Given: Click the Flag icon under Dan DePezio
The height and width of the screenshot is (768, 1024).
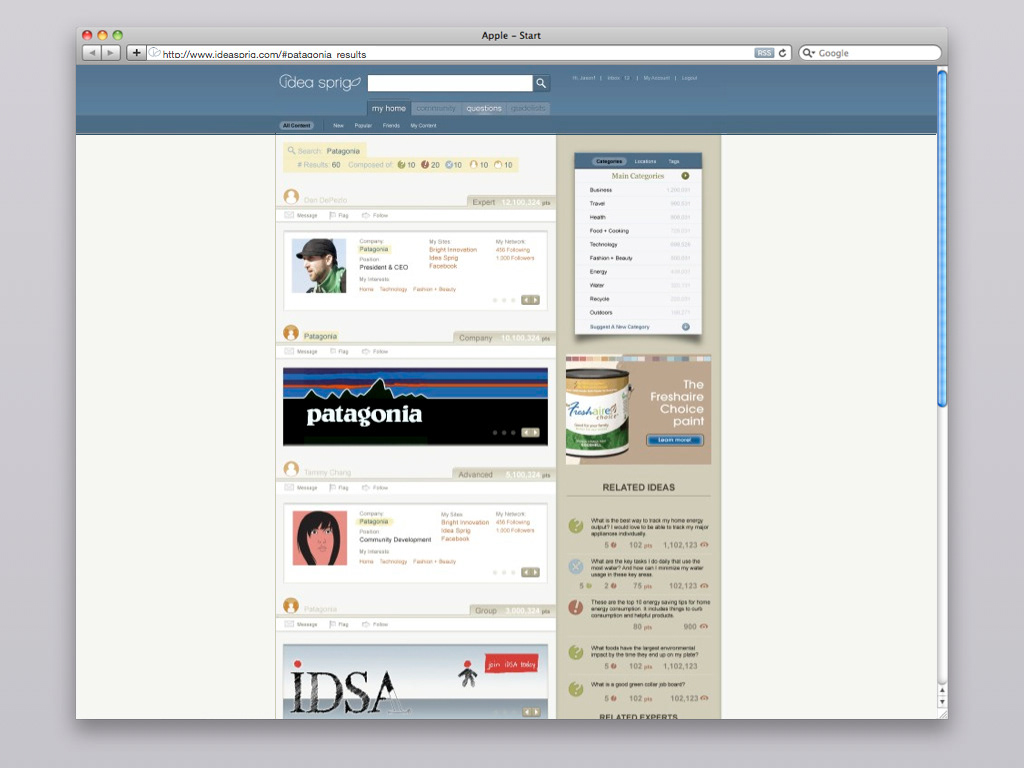Looking at the screenshot, I should [332, 215].
